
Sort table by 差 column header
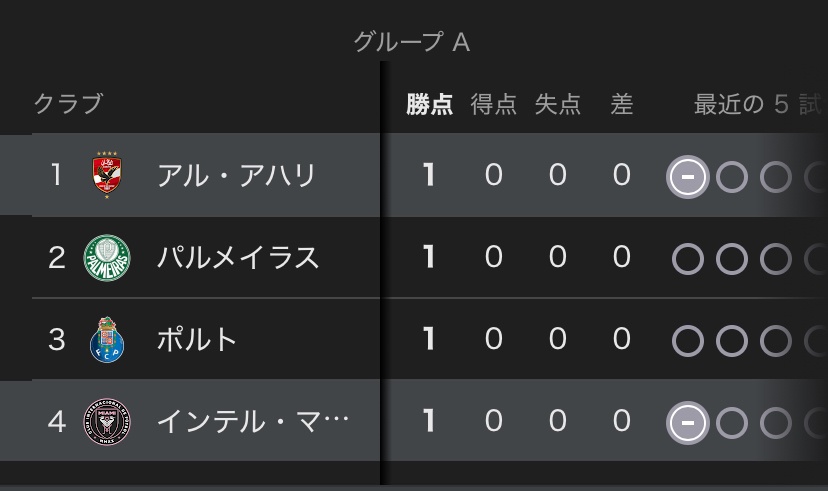(622, 104)
